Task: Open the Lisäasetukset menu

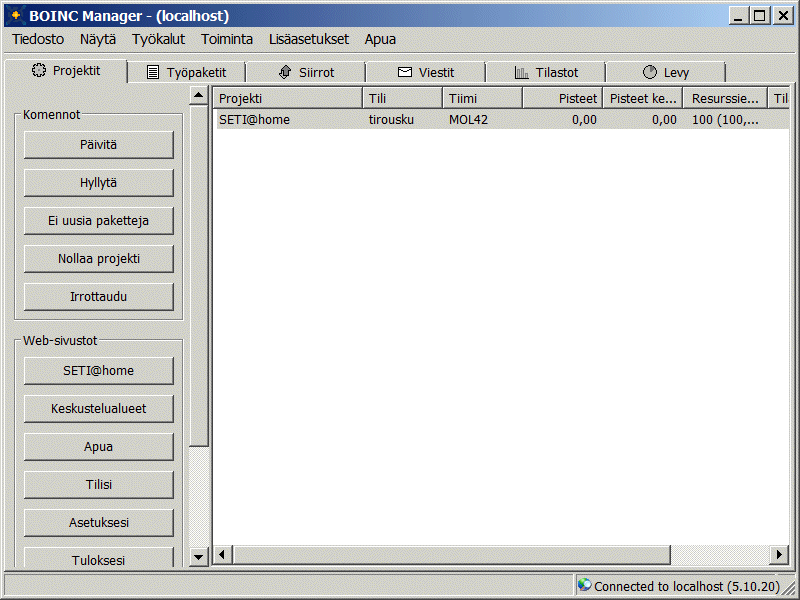Action: [x=309, y=39]
